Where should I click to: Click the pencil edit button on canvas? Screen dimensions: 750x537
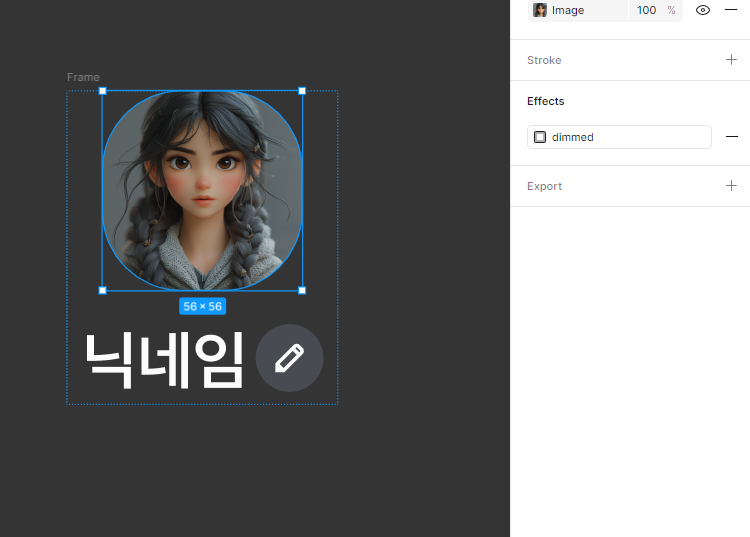coord(289,358)
